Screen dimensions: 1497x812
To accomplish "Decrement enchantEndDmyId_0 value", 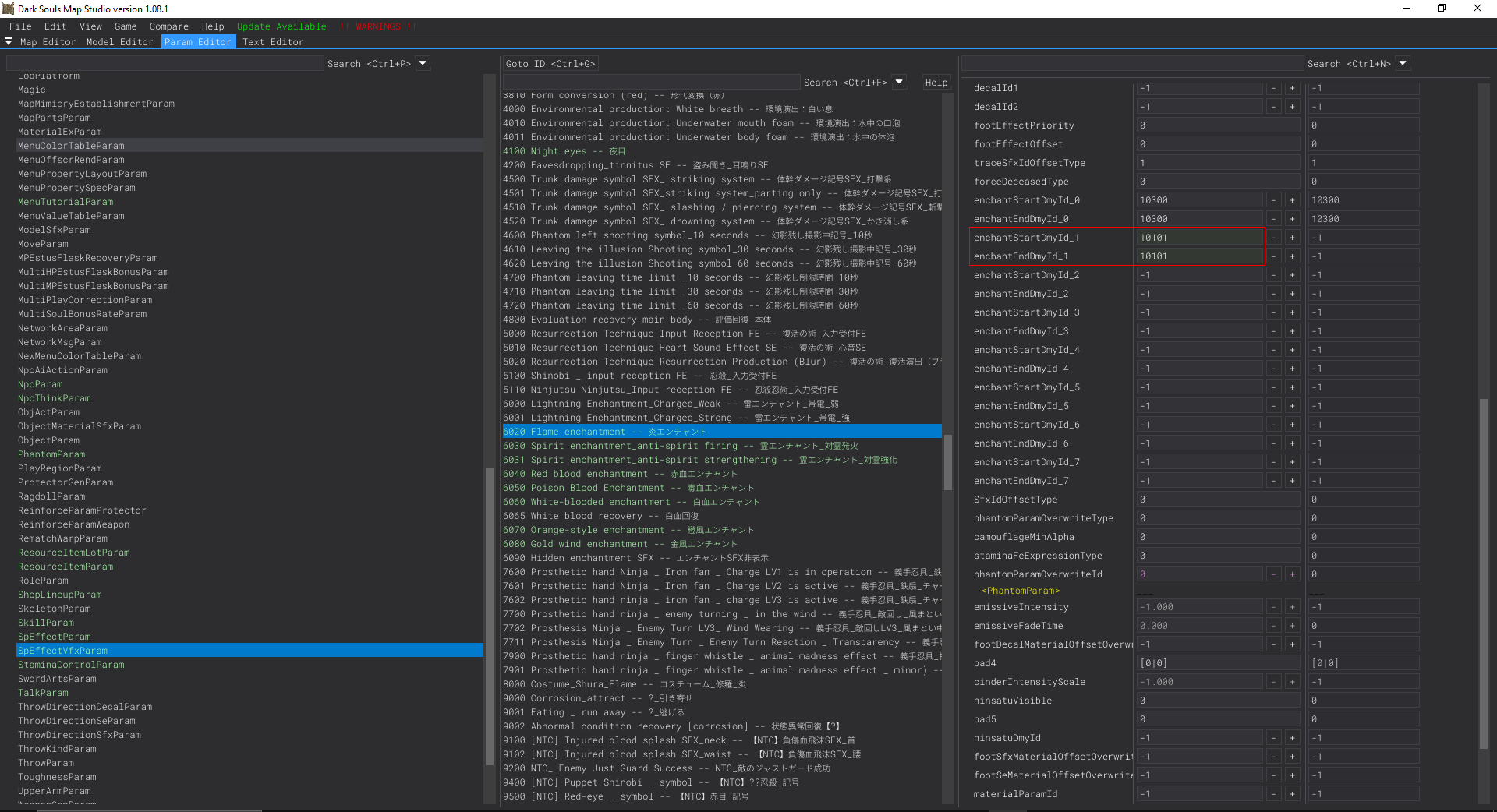I will point(1273,219).
